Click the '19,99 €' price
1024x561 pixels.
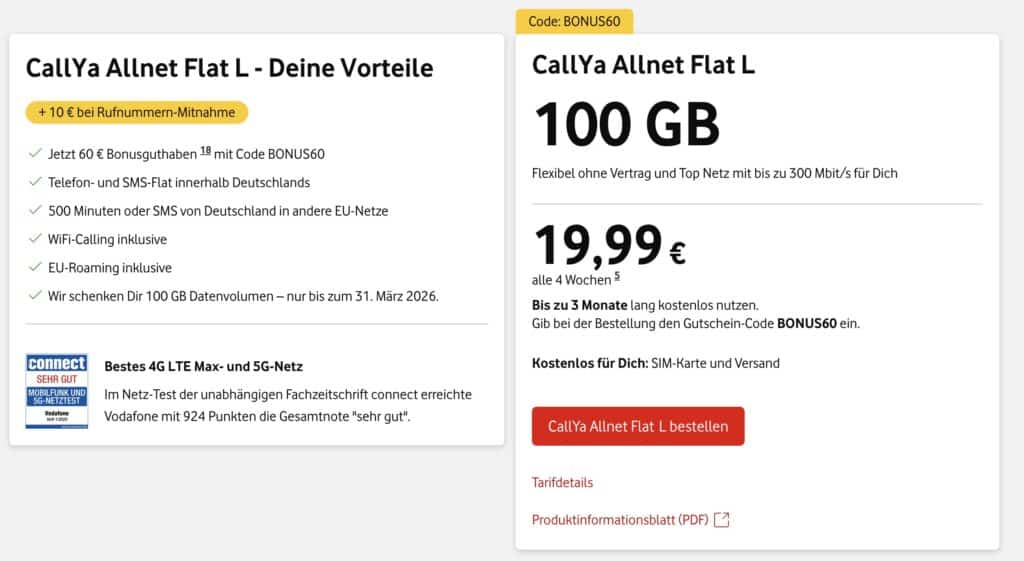(609, 246)
